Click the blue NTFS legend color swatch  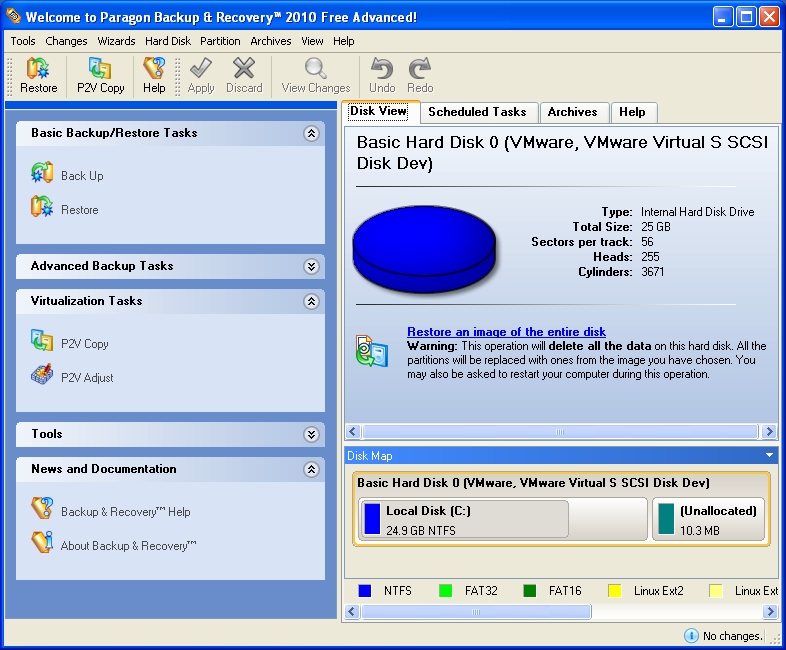click(x=365, y=591)
